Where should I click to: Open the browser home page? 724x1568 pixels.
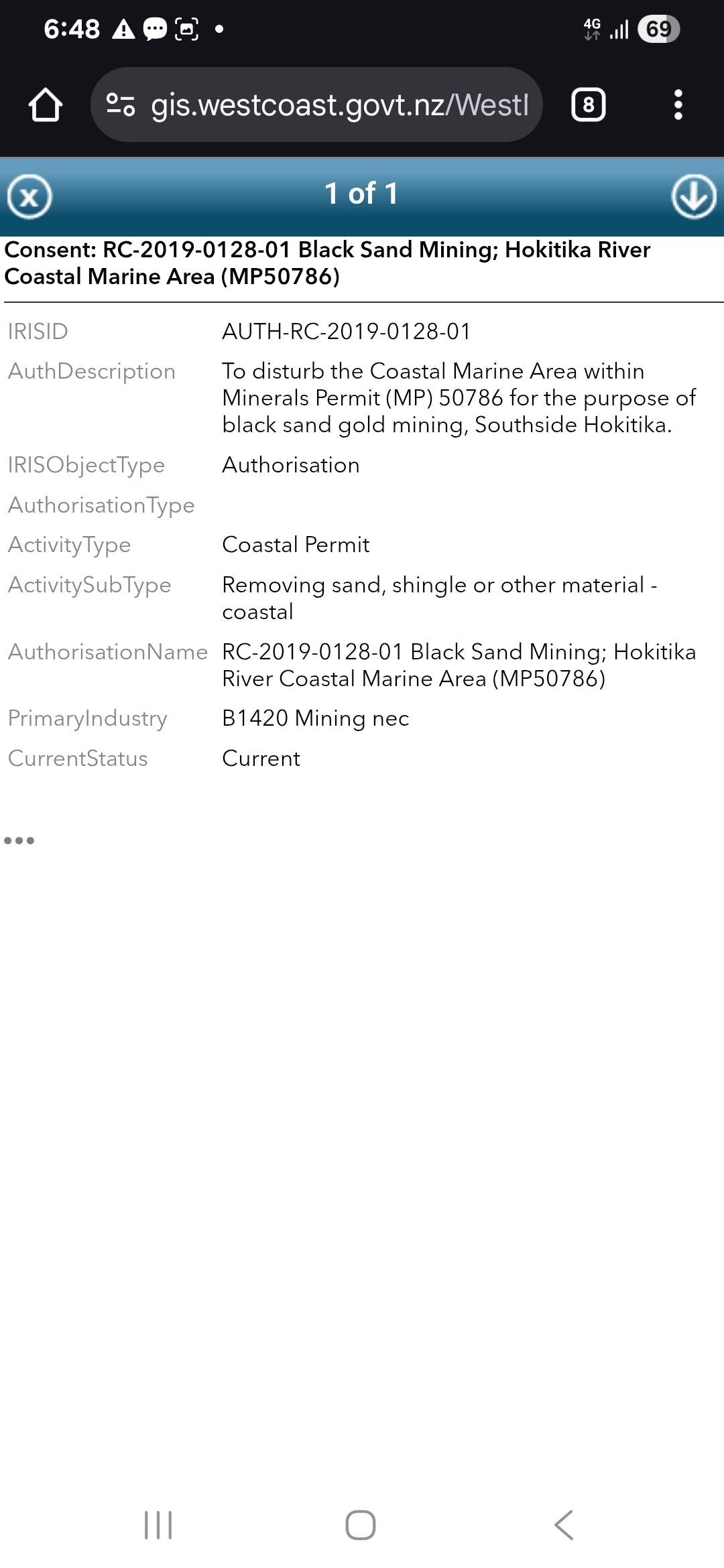pyautogui.click(x=46, y=105)
